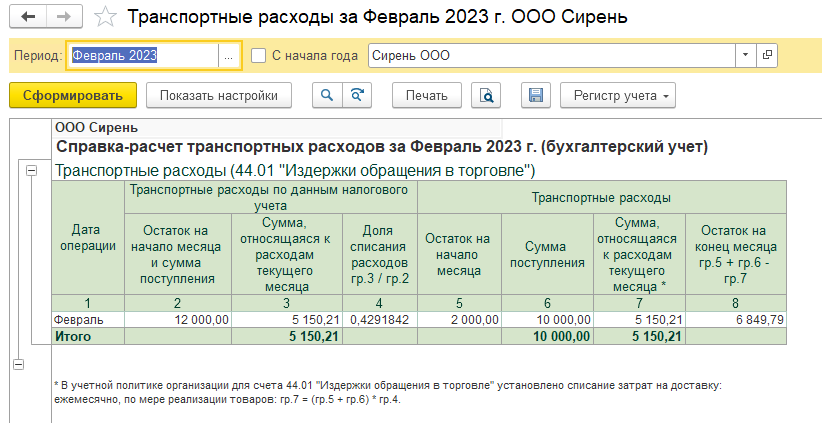
Task: Click the footnote about учетной политике
Action: (388, 392)
